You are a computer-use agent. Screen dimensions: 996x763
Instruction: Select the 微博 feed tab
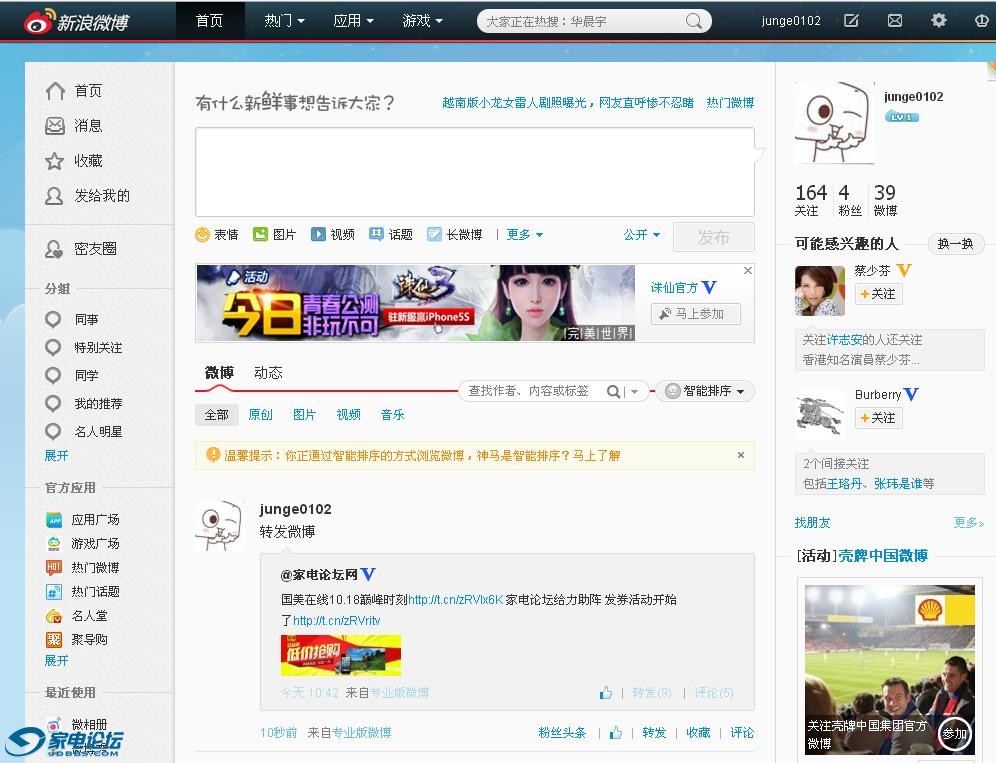pos(219,373)
